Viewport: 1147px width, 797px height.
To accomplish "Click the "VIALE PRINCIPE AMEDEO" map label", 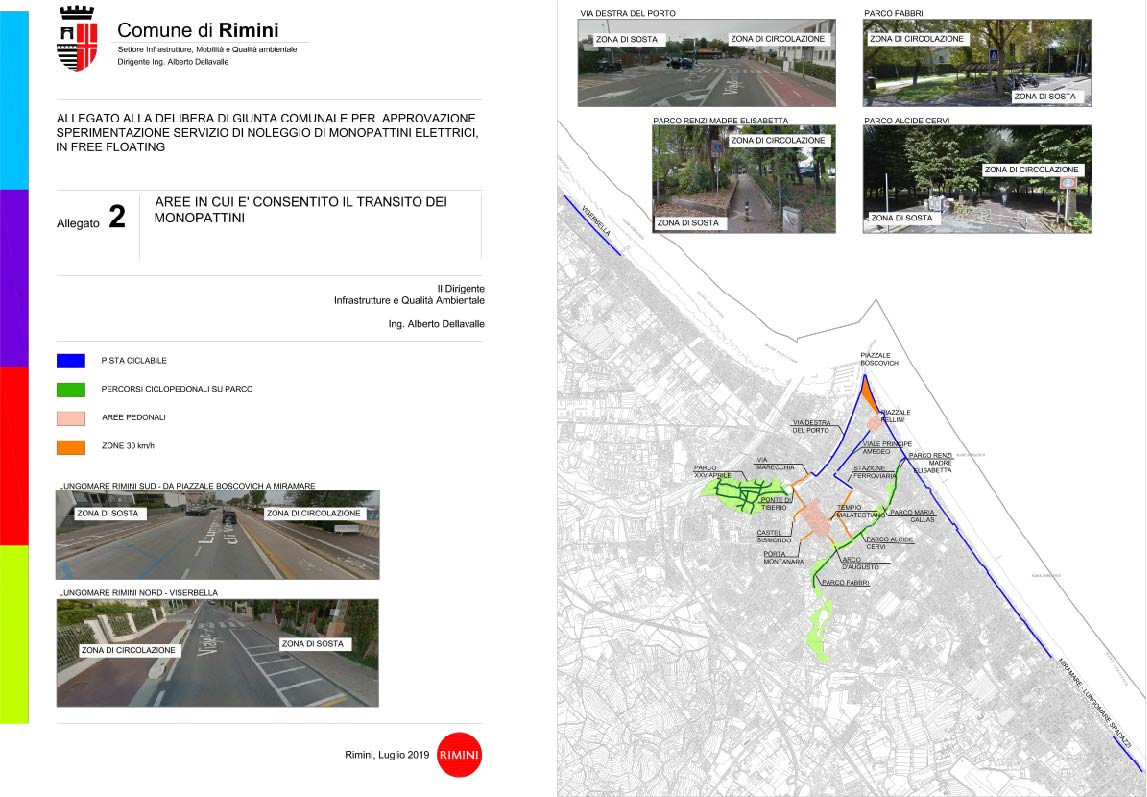I will click(x=887, y=447).
